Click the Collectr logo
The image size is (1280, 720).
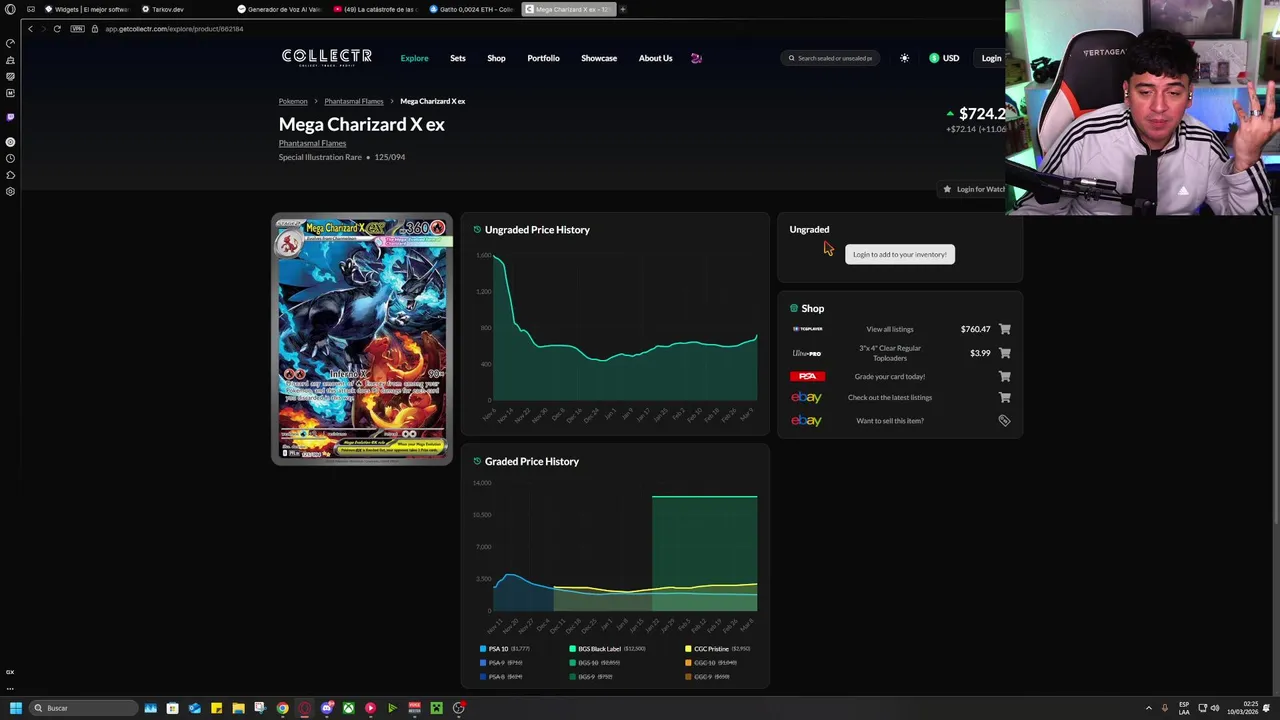point(326,57)
